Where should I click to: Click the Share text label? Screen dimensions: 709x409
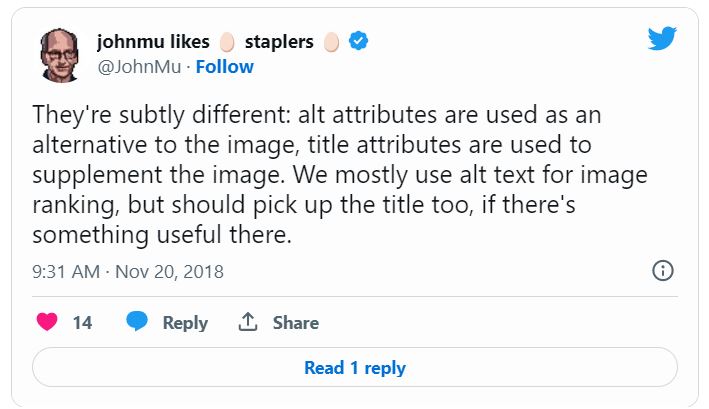[296, 323]
